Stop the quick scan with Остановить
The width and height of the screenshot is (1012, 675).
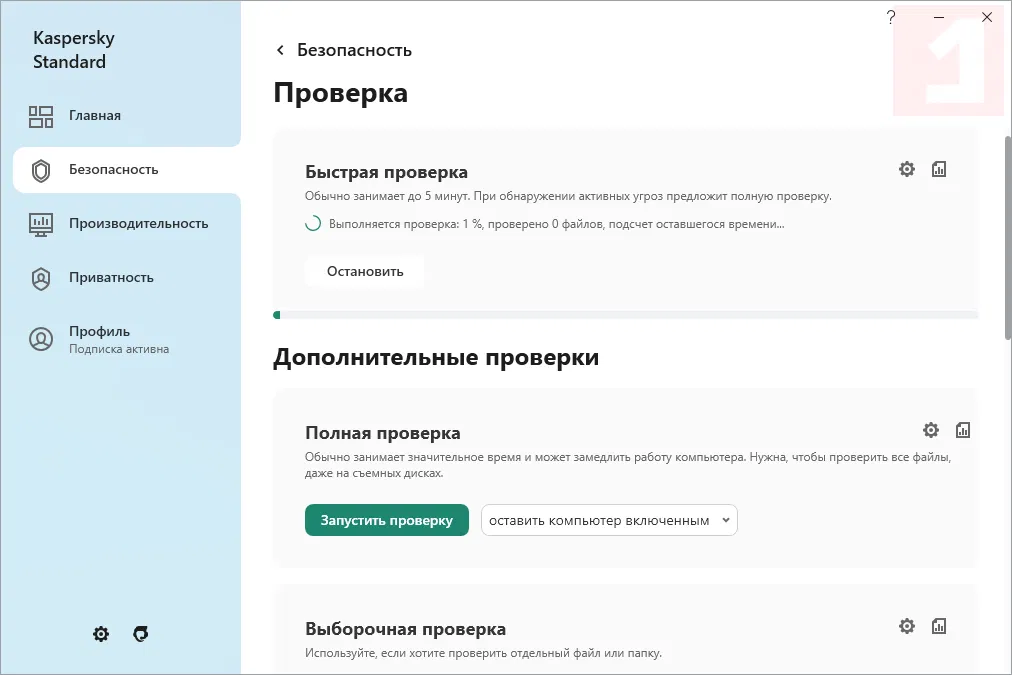pos(365,271)
